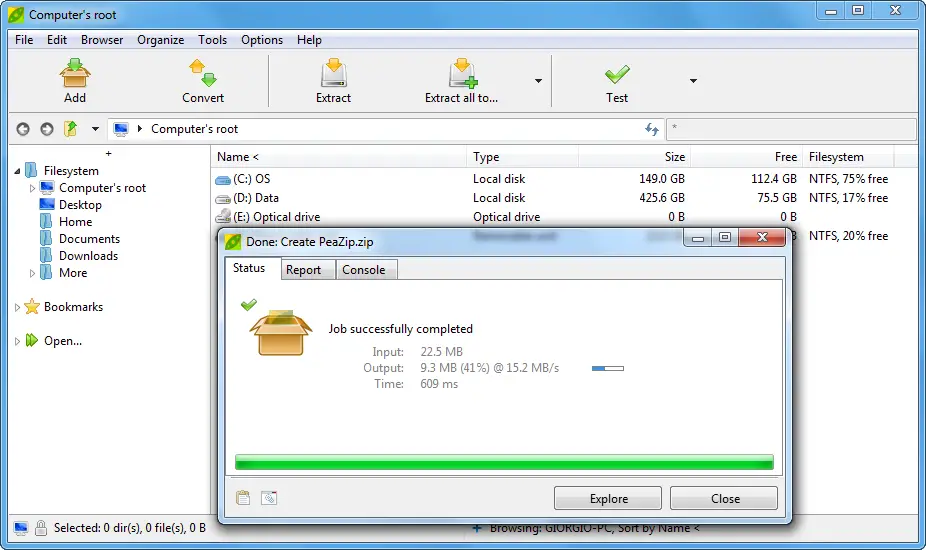
Task: Open the dropdown arrow next to Test
Action: 693,81
